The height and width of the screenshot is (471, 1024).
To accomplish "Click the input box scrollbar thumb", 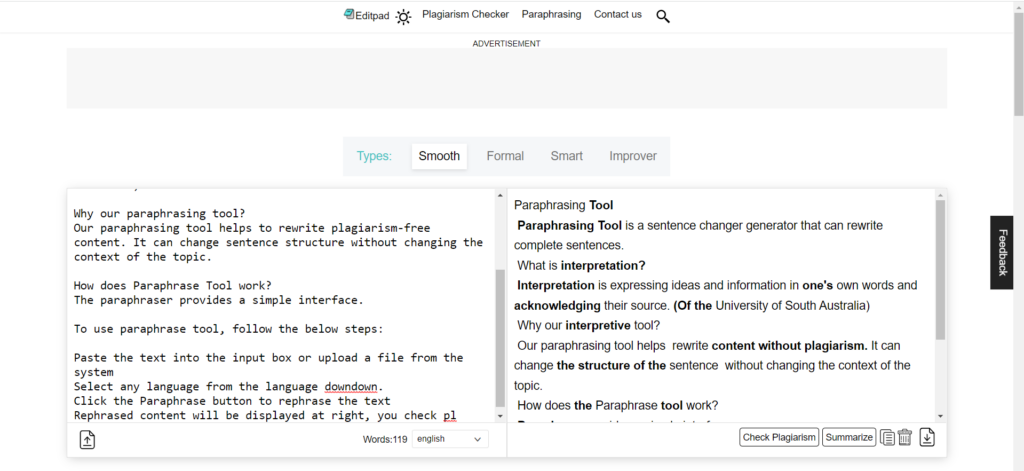I will (x=500, y=338).
